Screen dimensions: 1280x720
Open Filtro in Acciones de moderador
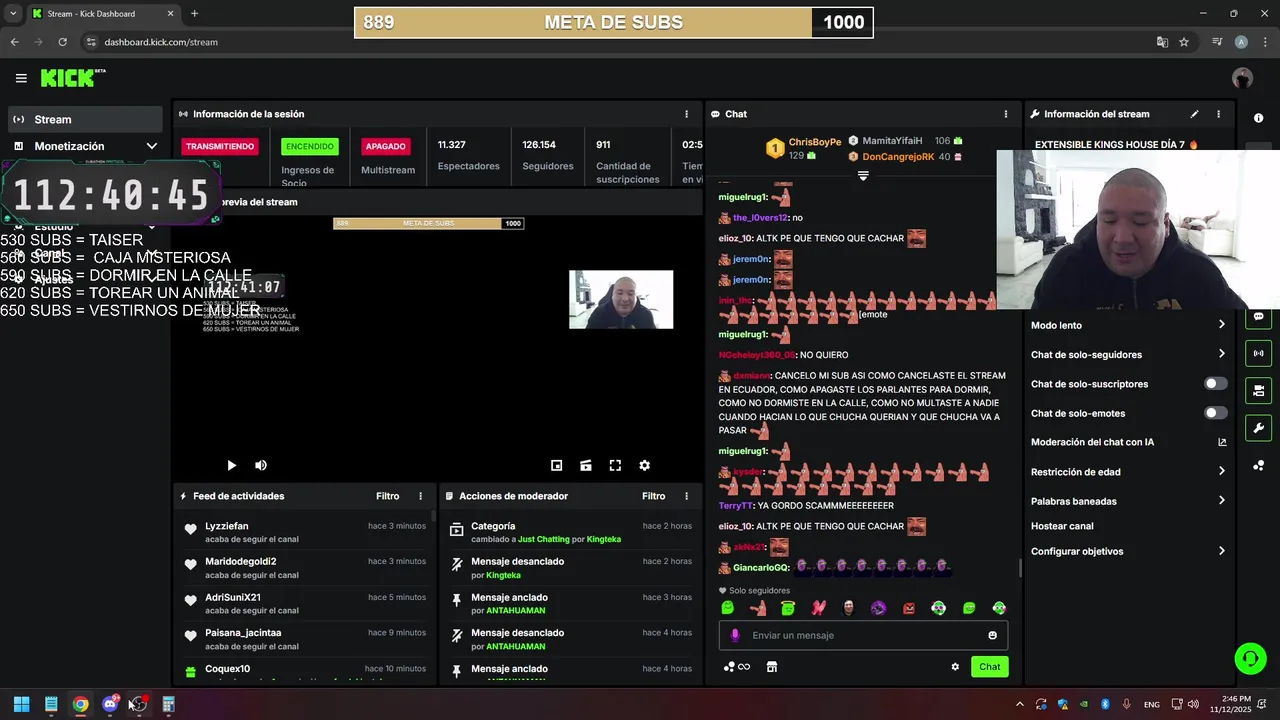pos(653,496)
